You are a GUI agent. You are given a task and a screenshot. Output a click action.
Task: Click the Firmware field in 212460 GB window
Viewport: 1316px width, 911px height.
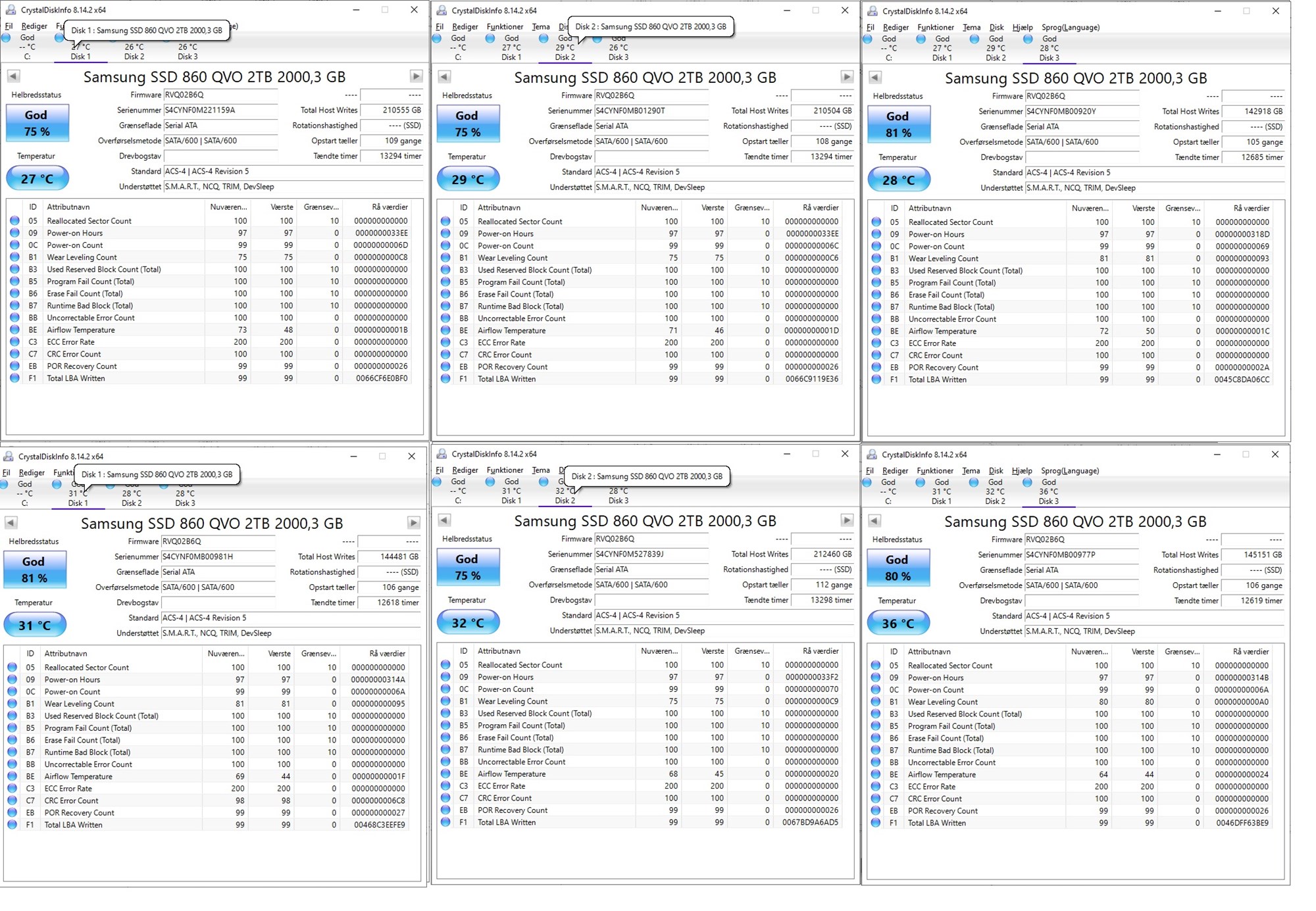(651, 539)
